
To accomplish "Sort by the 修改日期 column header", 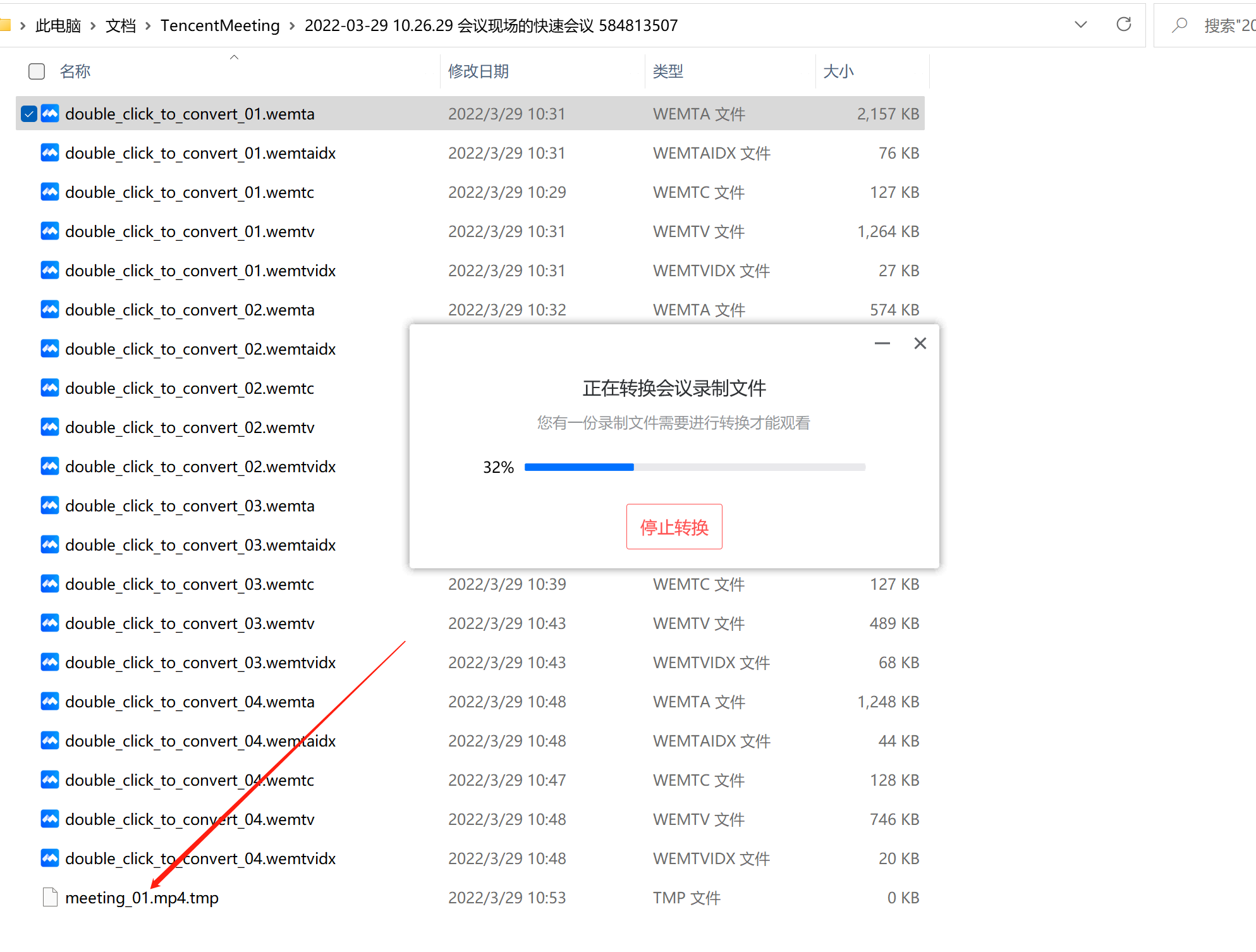I will (479, 71).
